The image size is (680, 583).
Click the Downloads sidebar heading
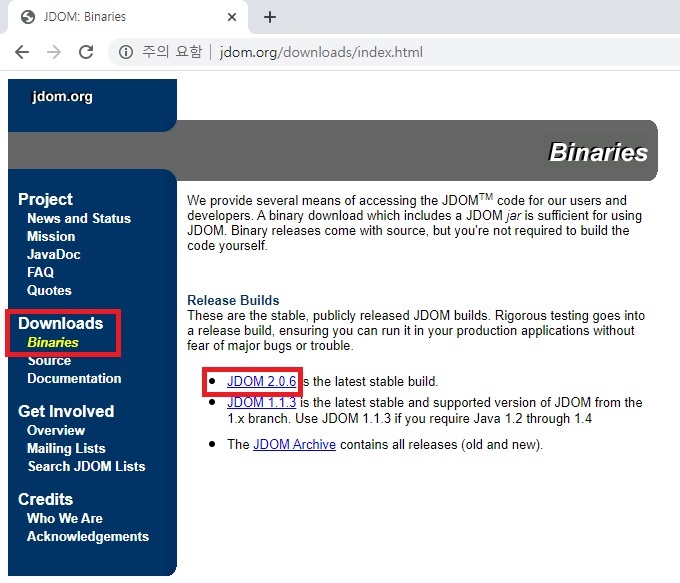[x=61, y=324]
